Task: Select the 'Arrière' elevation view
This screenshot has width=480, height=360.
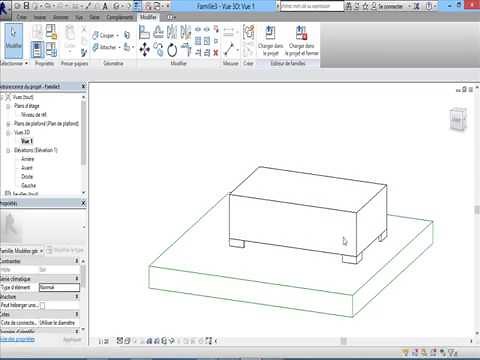Action: (x=28, y=159)
